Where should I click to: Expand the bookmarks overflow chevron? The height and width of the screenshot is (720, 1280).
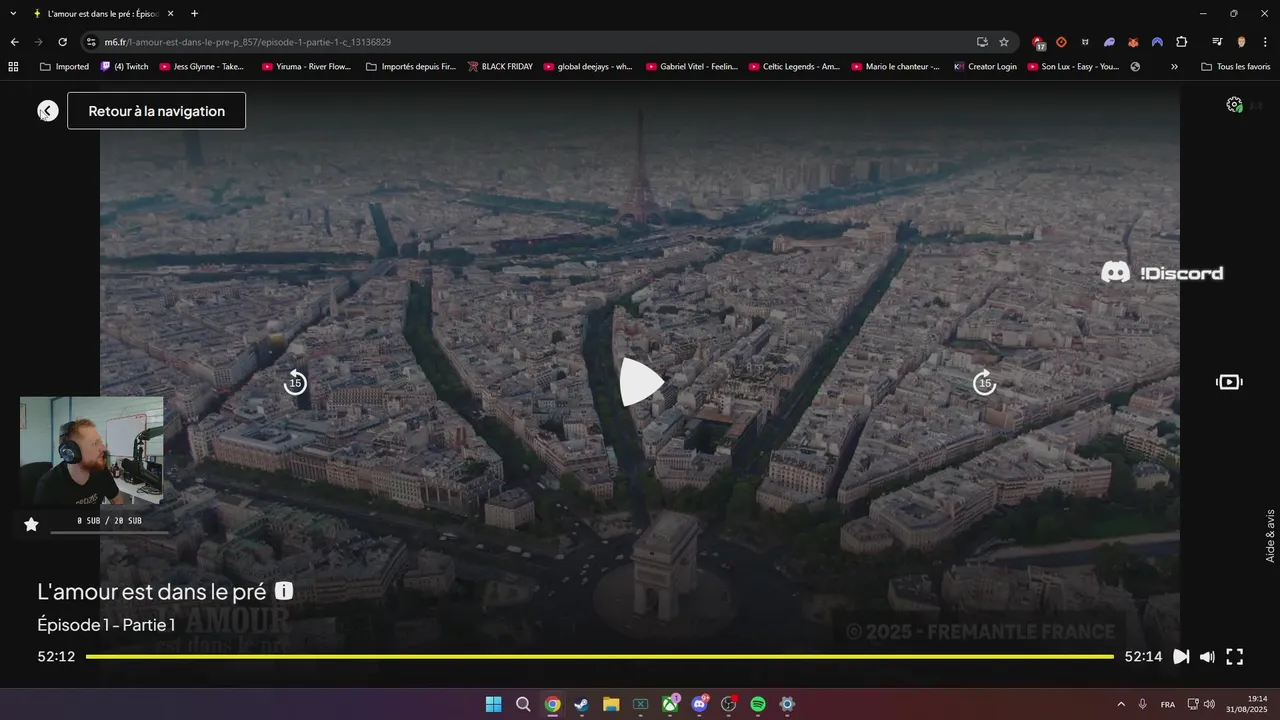[x=1174, y=67]
